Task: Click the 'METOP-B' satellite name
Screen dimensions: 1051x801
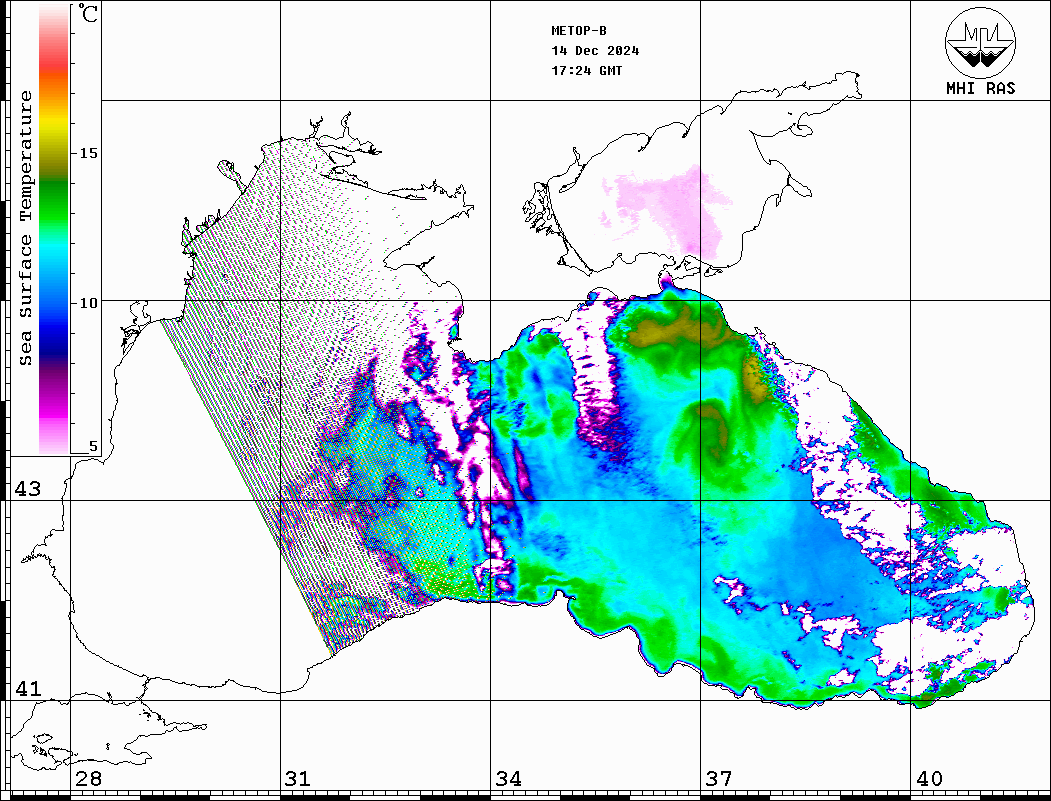Action: click(x=578, y=30)
